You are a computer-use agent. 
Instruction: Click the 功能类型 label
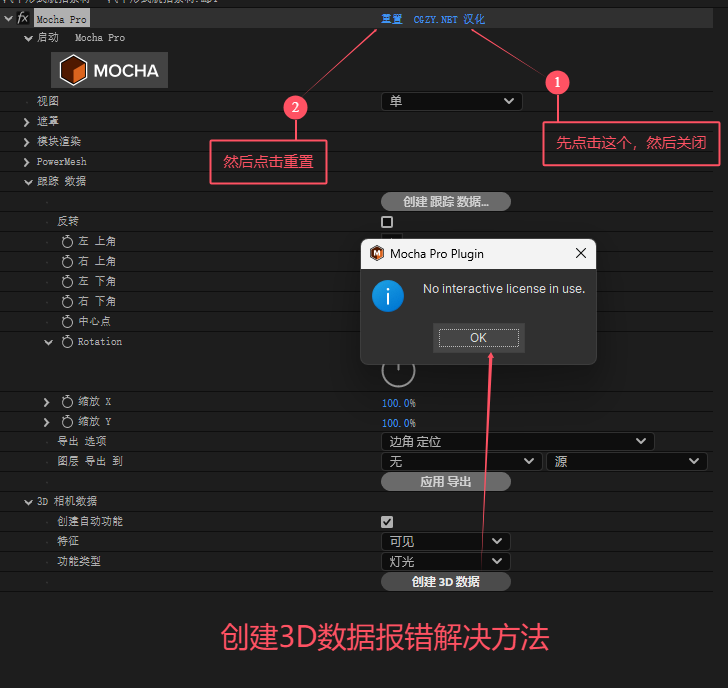tap(79, 561)
